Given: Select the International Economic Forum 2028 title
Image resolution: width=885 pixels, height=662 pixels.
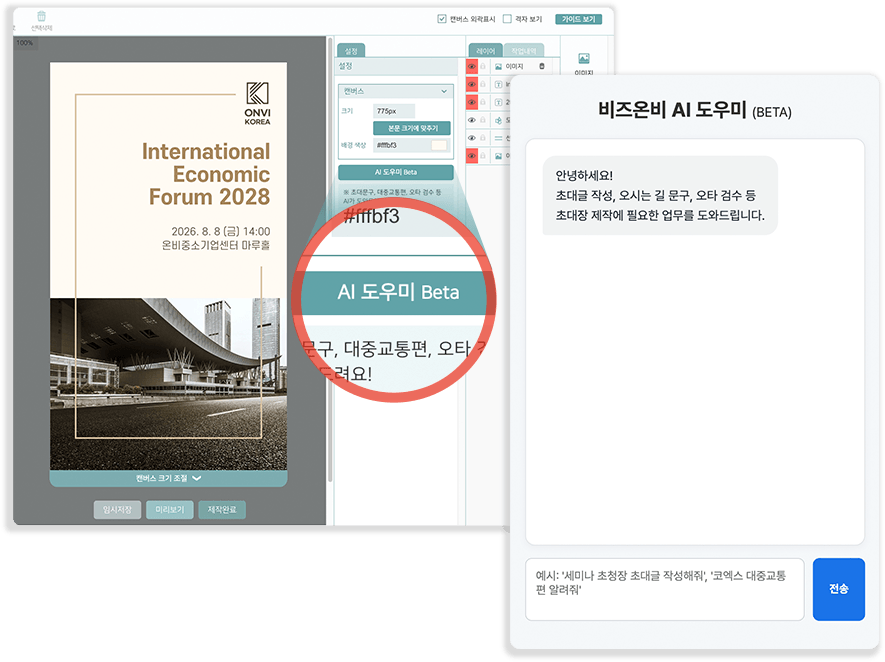Looking at the screenshot, I should point(206,174).
